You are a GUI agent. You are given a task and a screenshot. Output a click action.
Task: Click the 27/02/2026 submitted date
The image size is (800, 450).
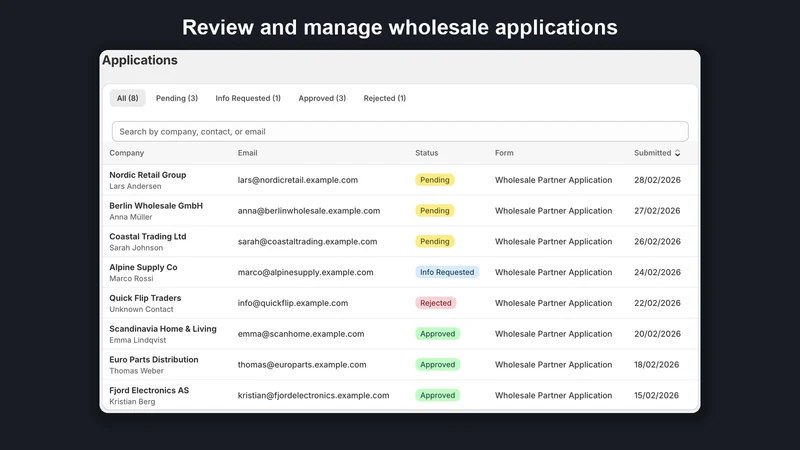coord(657,211)
